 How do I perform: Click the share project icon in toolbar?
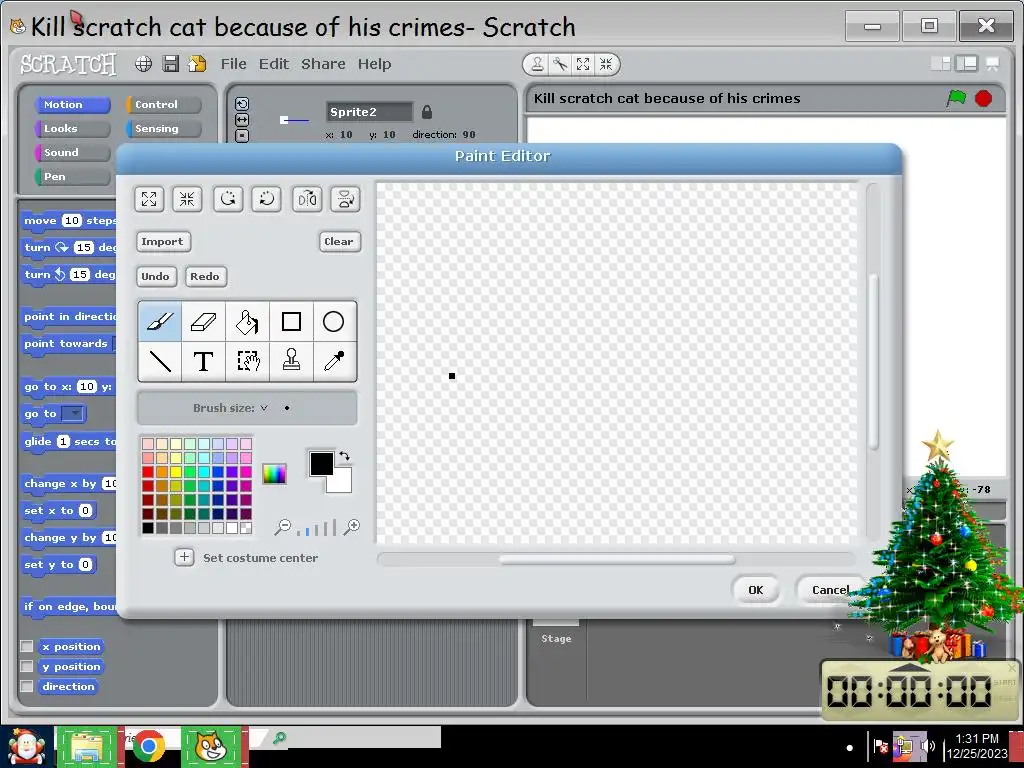[197, 63]
